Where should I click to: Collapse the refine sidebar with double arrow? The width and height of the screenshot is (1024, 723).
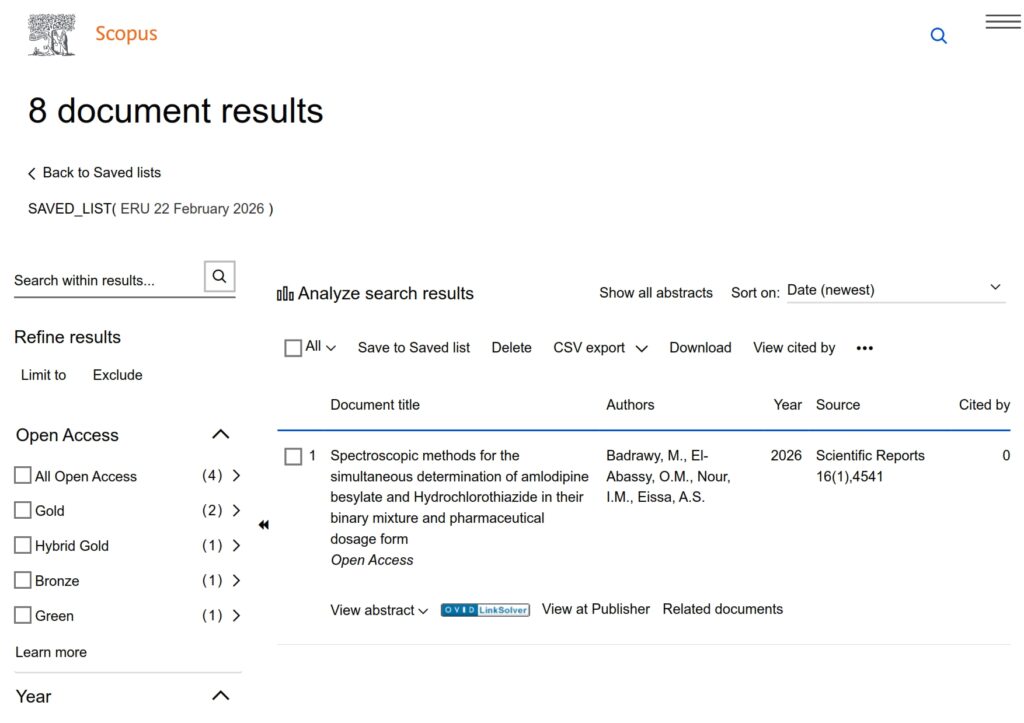click(x=263, y=525)
